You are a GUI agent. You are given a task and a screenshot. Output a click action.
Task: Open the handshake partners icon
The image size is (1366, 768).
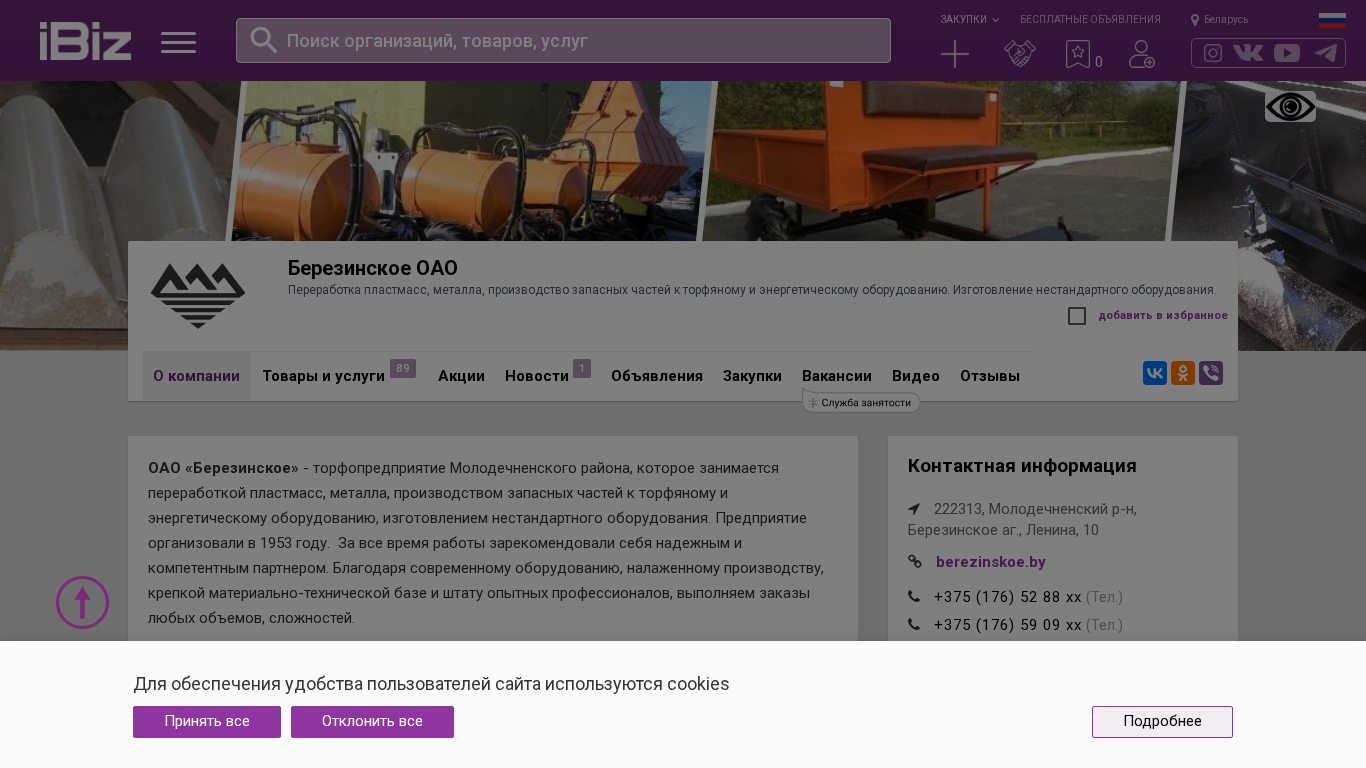click(x=1020, y=54)
